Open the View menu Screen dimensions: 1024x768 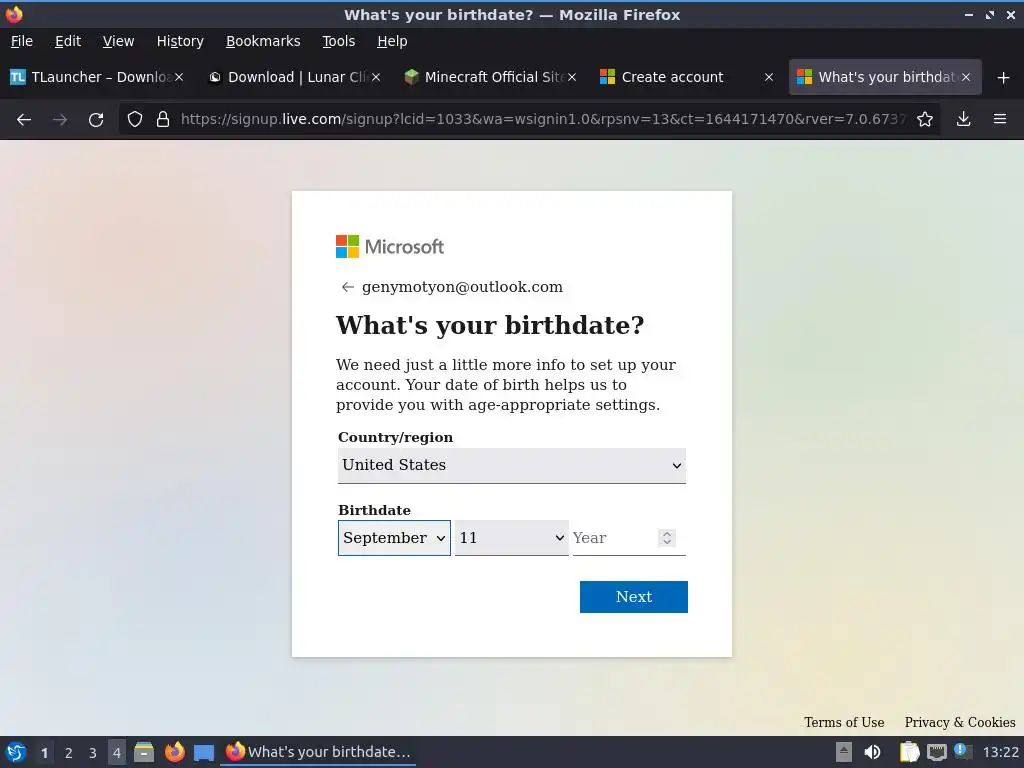click(x=118, y=41)
